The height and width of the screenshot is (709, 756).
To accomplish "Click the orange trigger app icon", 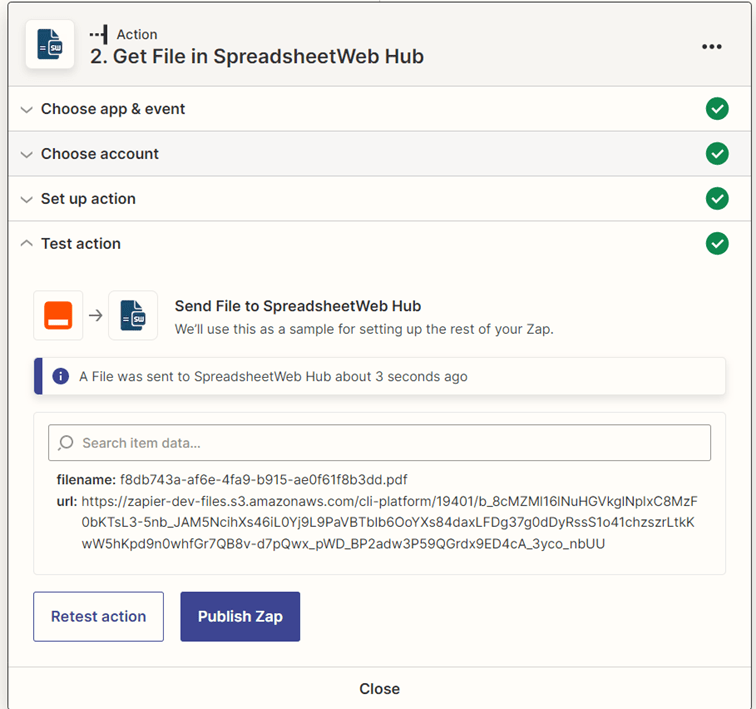I will (x=58, y=315).
